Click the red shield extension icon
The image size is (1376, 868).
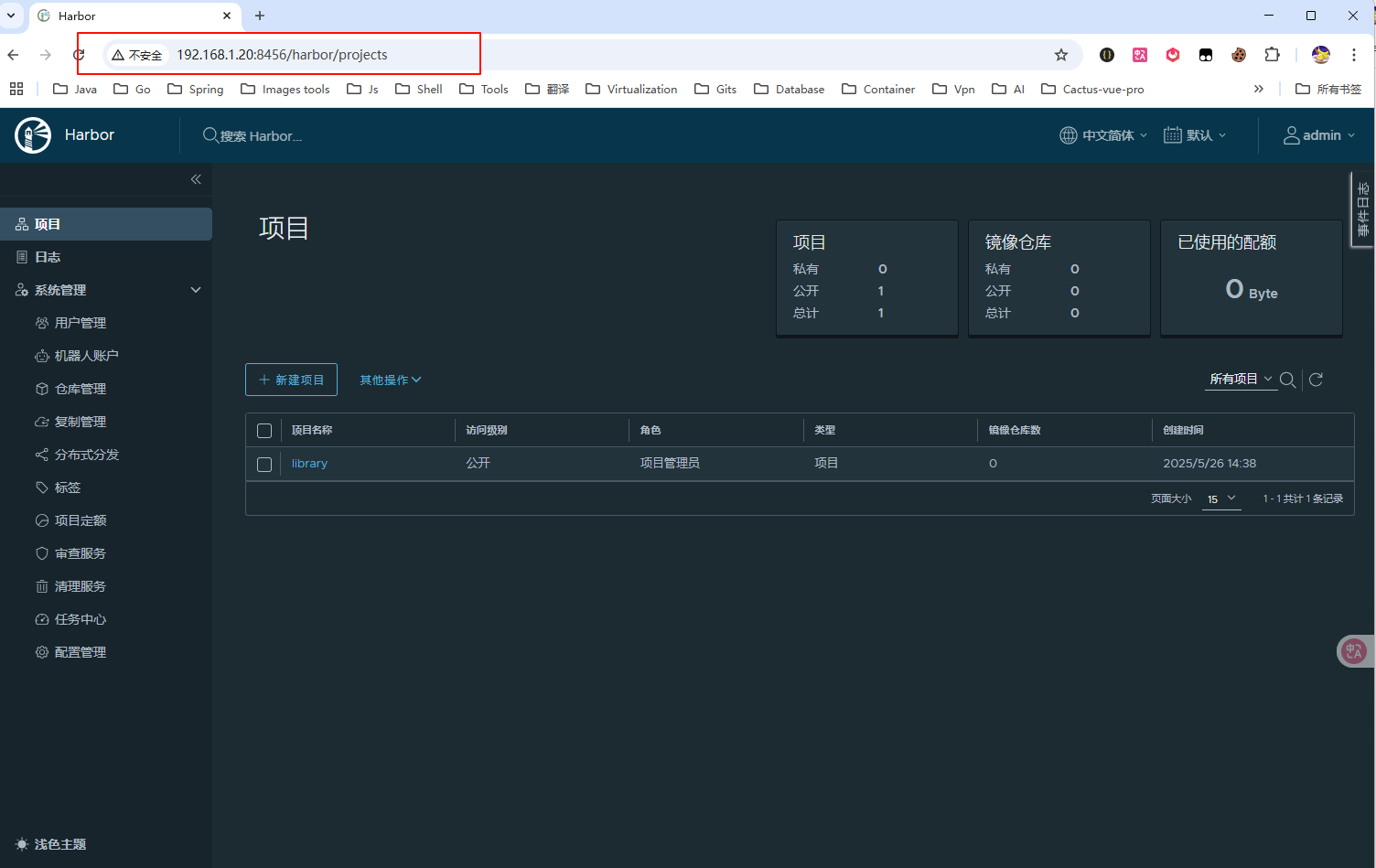pos(1173,55)
